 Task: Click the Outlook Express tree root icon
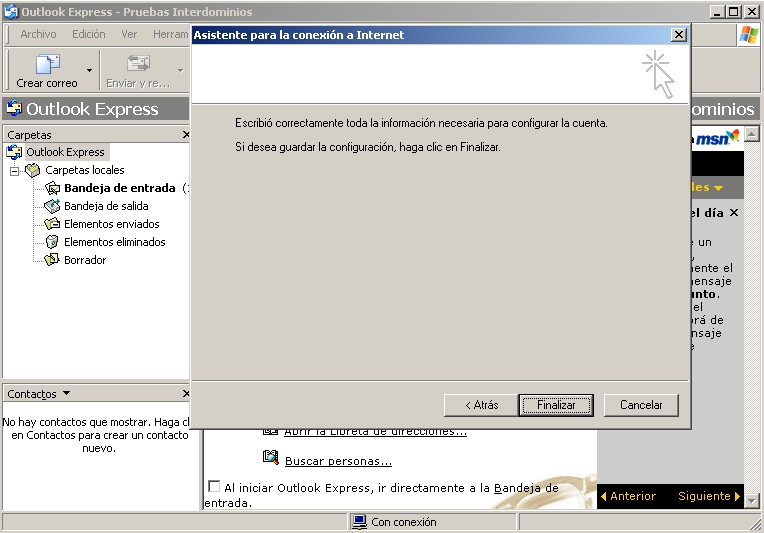pos(15,152)
